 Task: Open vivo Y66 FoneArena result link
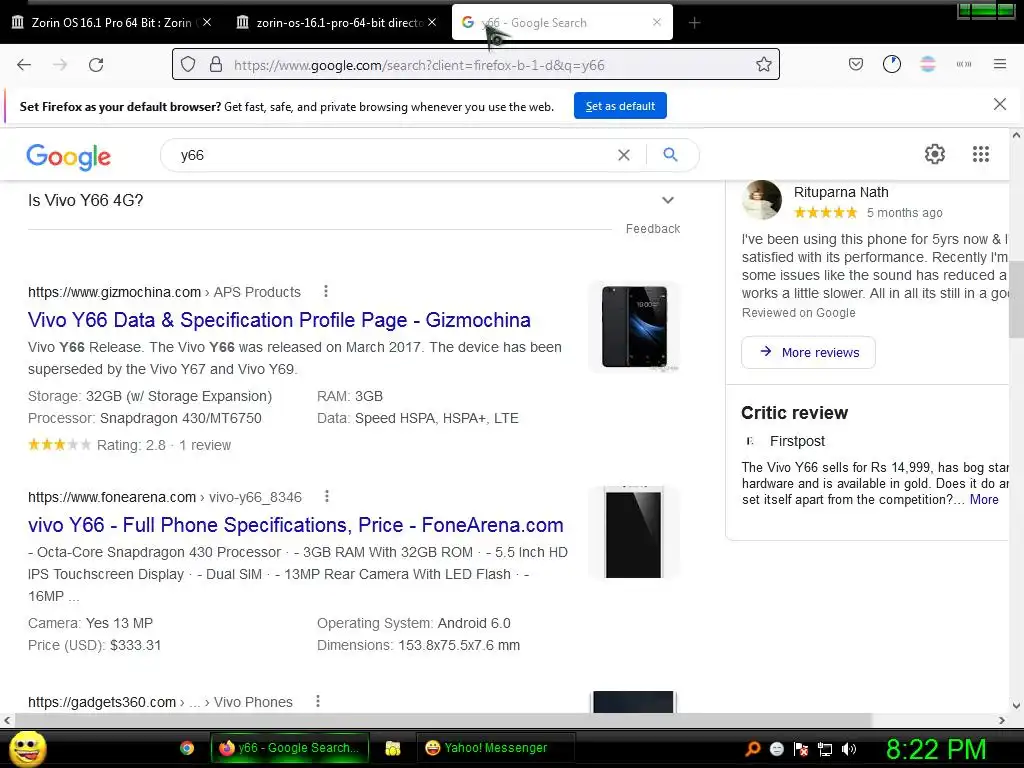(x=295, y=525)
